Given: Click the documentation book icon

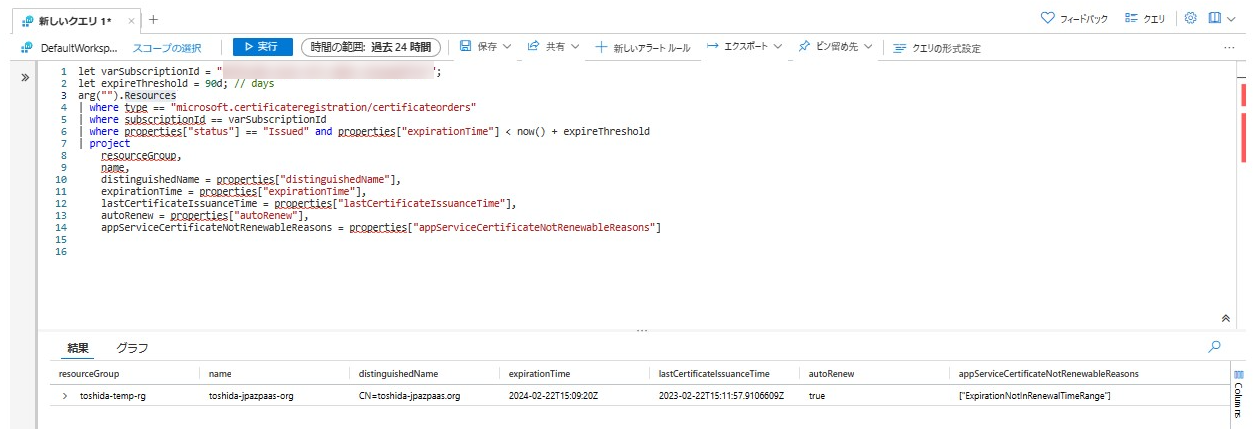Looking at the screenshot, I should (x=1215, y=18).
